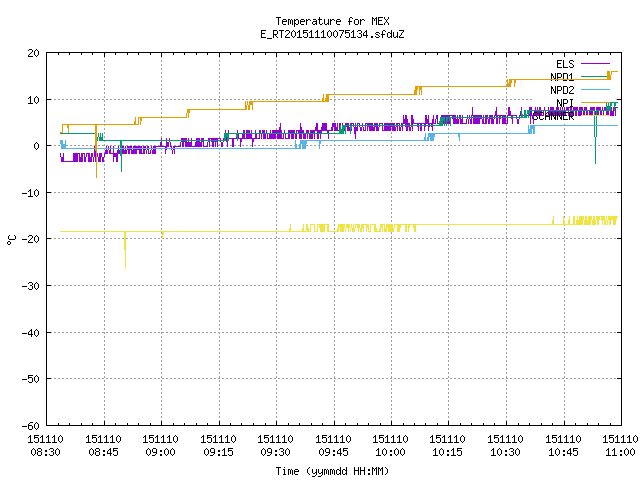Click the x-axis tick label 08:30
The width and height of the screenshot is (640, 480).
point(45,452)
